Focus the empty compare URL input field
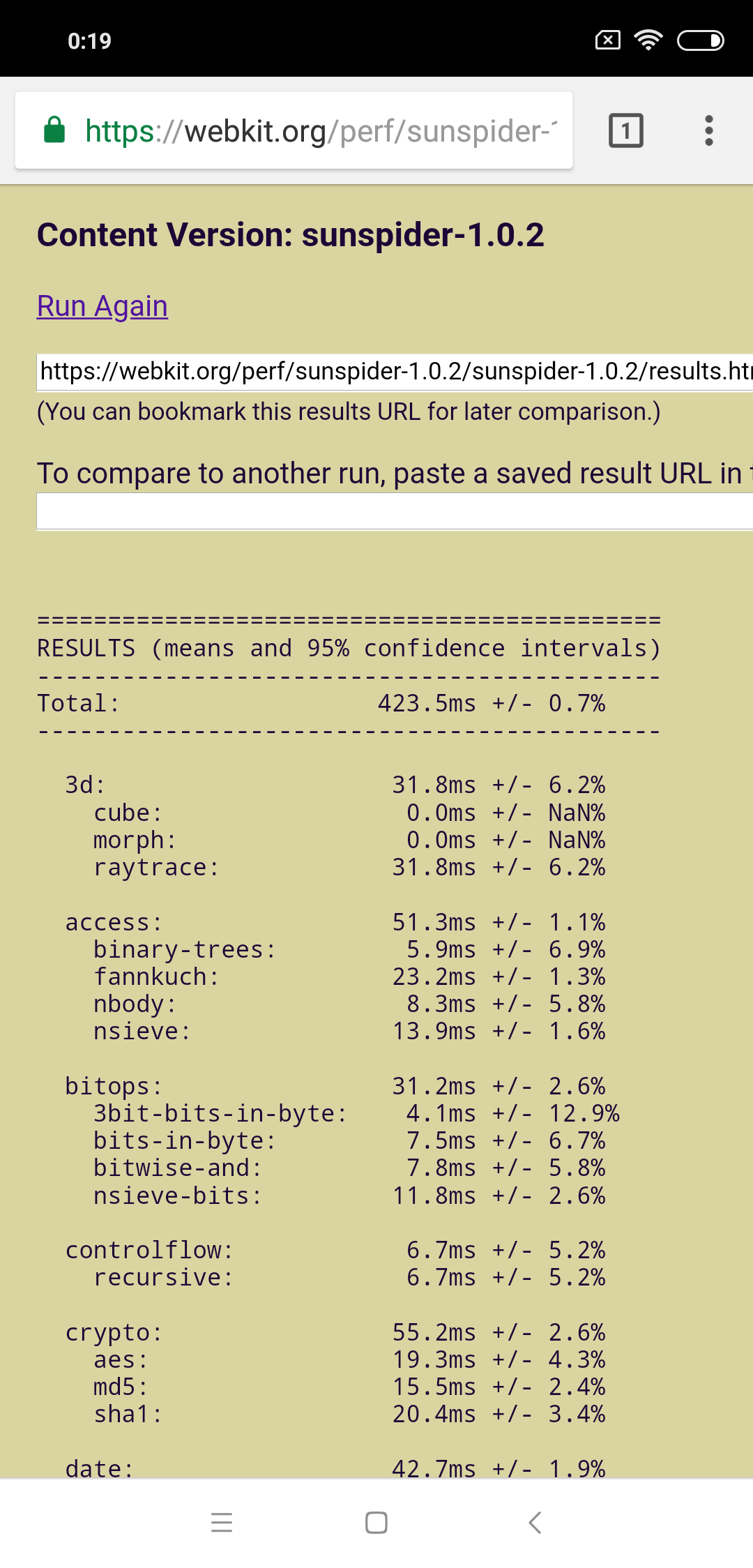Image resolution: width=753 pixels, height=1568 pixels. [395, 511]
